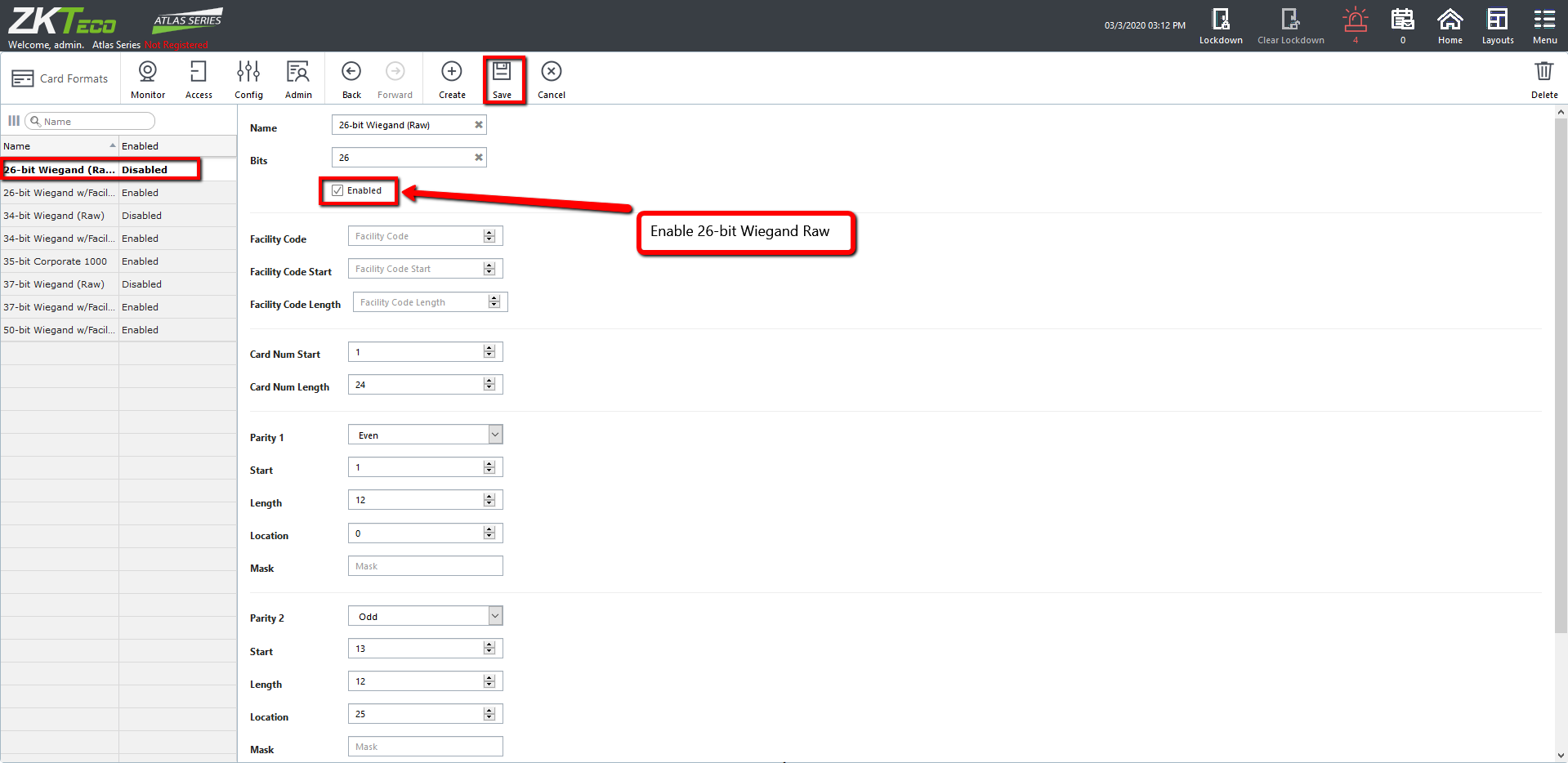Click the Facility Code Length spinner
1568x763 pixels.
(x=494, y=302)
